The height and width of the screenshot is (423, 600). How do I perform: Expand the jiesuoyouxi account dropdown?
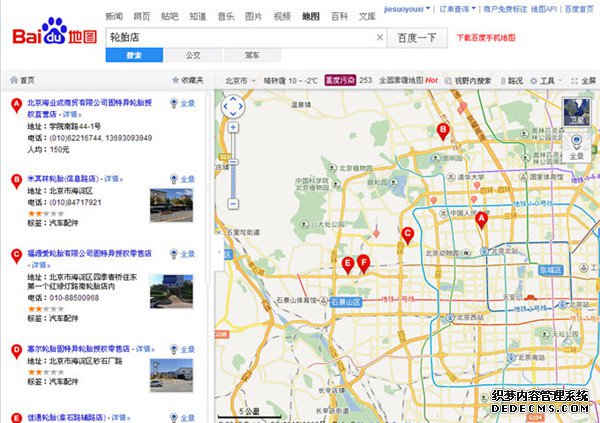tap(407, 7)
